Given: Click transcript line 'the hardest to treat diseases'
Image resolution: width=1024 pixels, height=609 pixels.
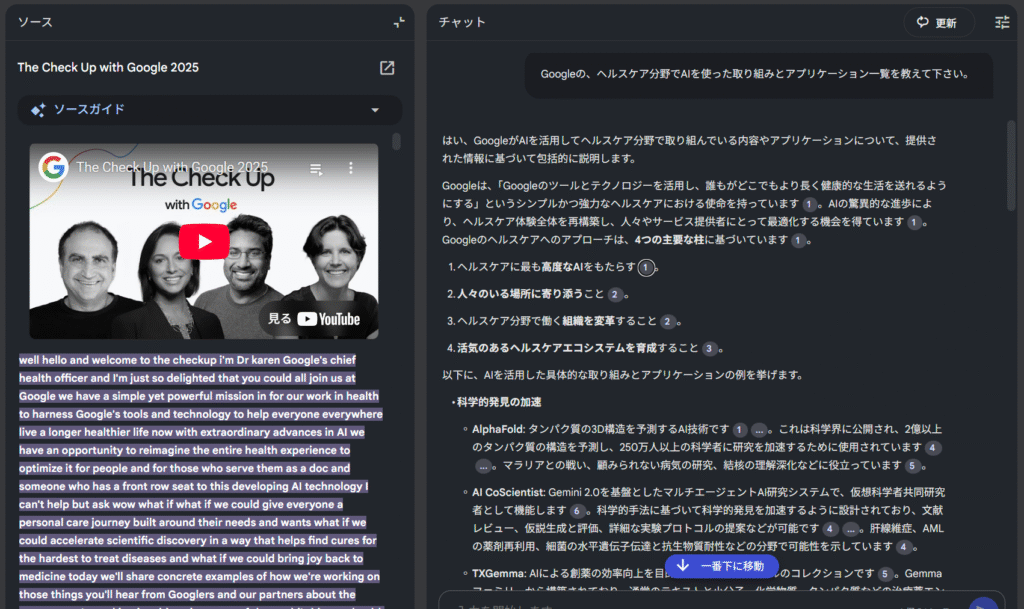Looking at the screenshot, I should 191,559.
